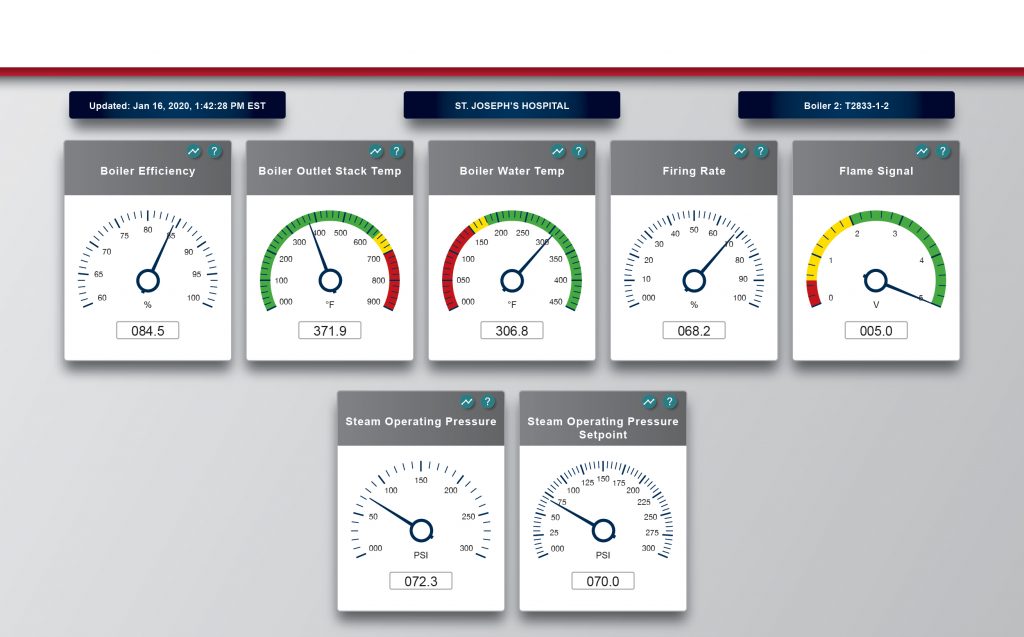This screenshot has height=637, width=1024.
Task: Open help for the Steam Operating Pressure Setpoint gauge
Action: click(x=669, y=402)
